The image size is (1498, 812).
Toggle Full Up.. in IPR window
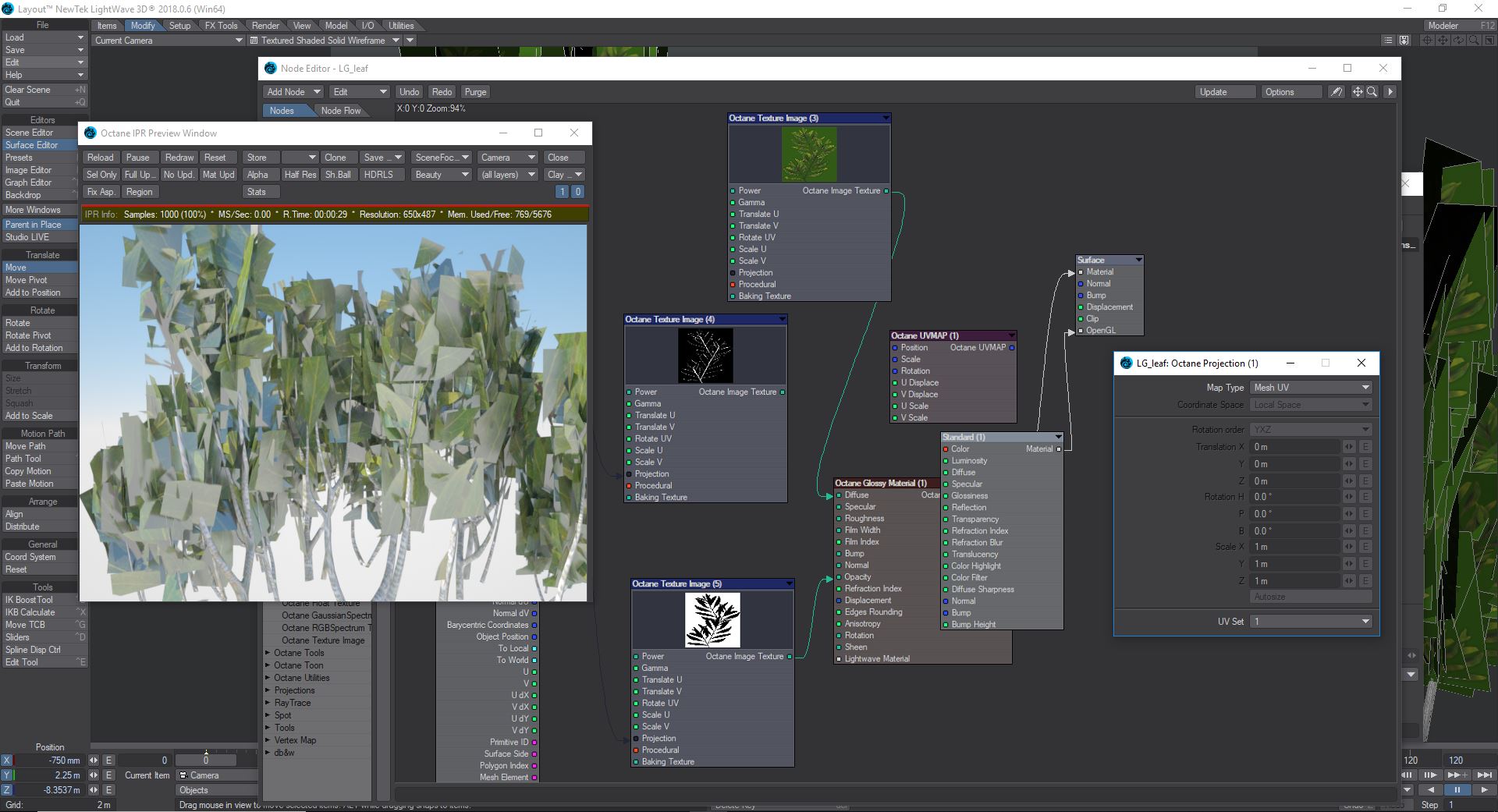click(x=140, y=175)
